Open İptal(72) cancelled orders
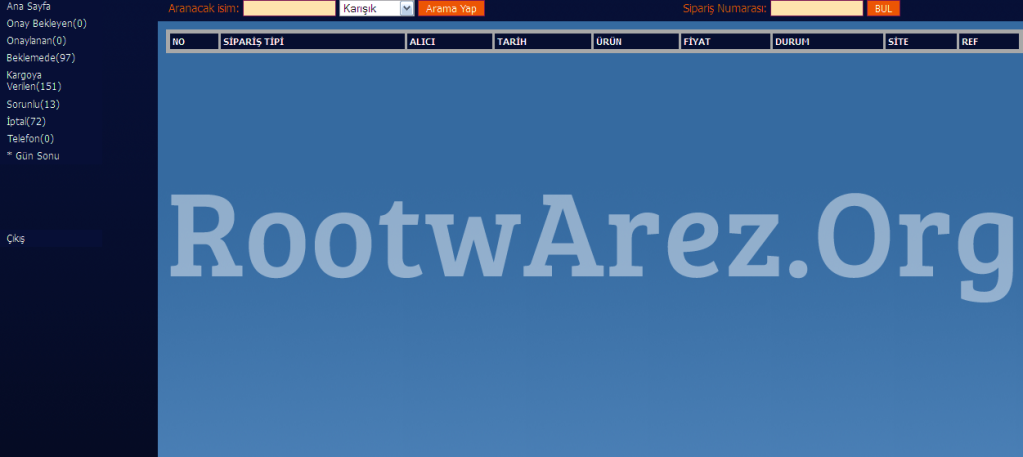The height and width of the screenshot is (457, 1023). tap(26, 121)
